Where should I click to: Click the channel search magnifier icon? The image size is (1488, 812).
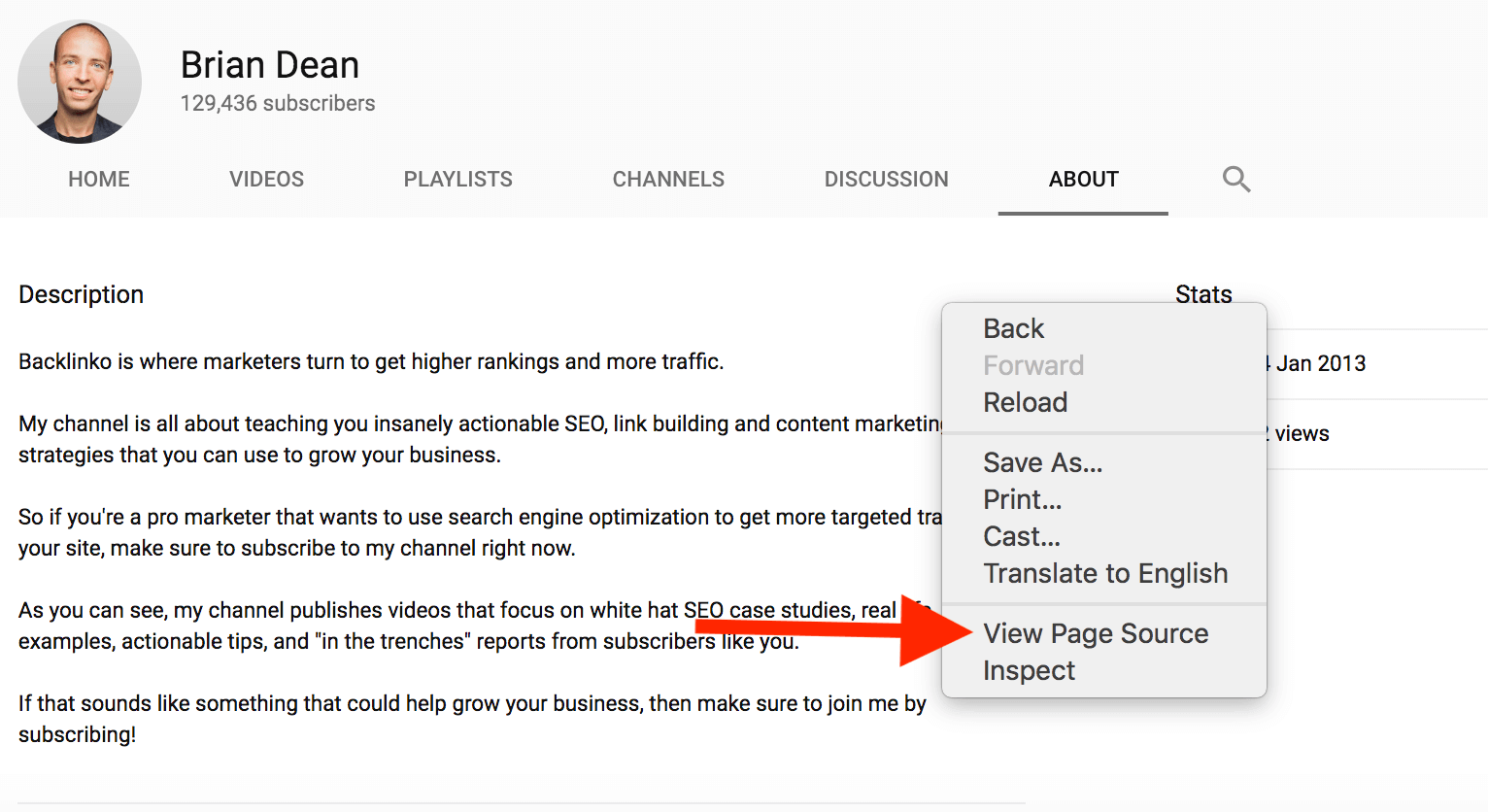pyautogui.click(x=1235, y=179)
